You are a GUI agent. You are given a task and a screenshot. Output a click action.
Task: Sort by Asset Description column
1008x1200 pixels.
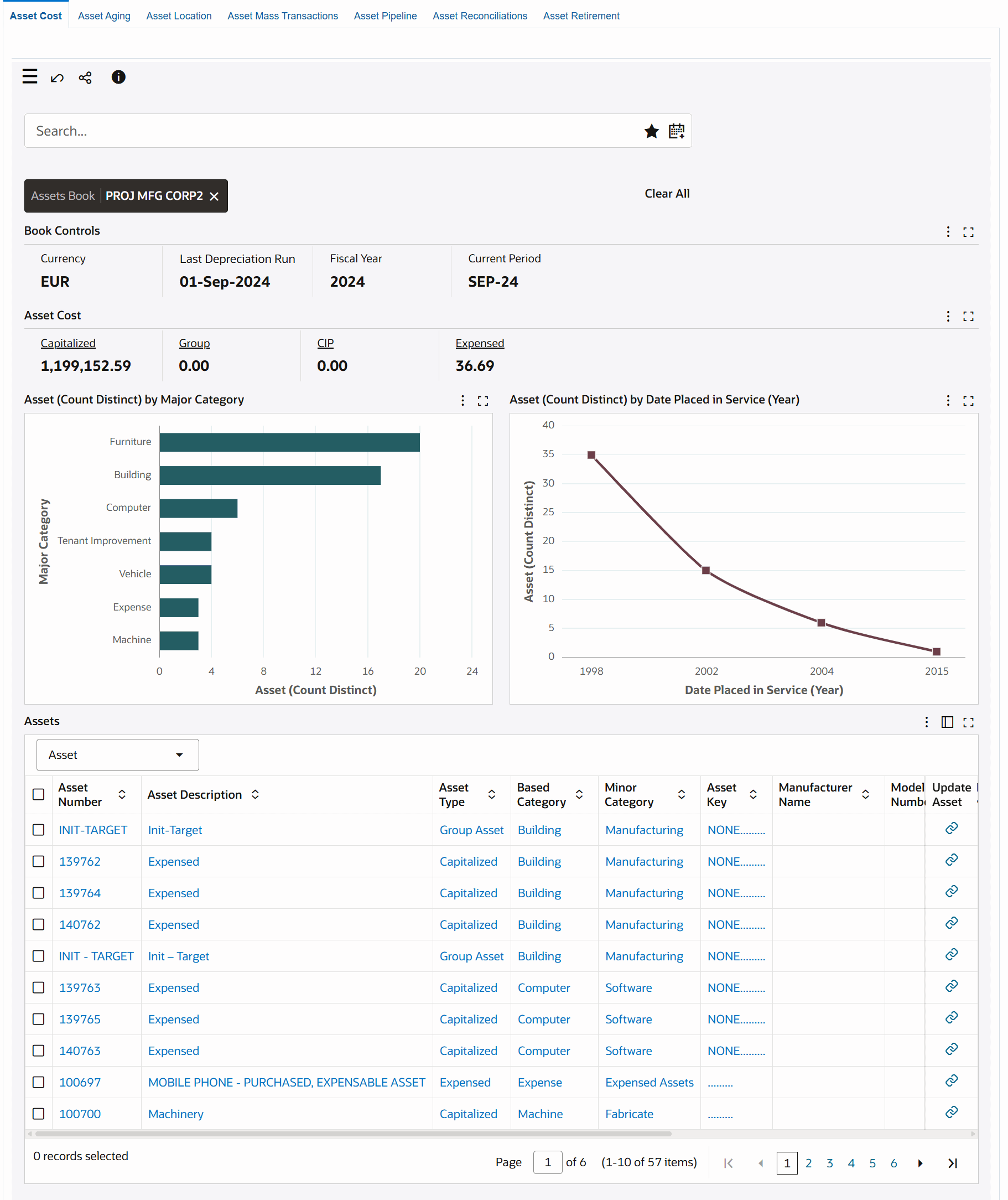256,794
